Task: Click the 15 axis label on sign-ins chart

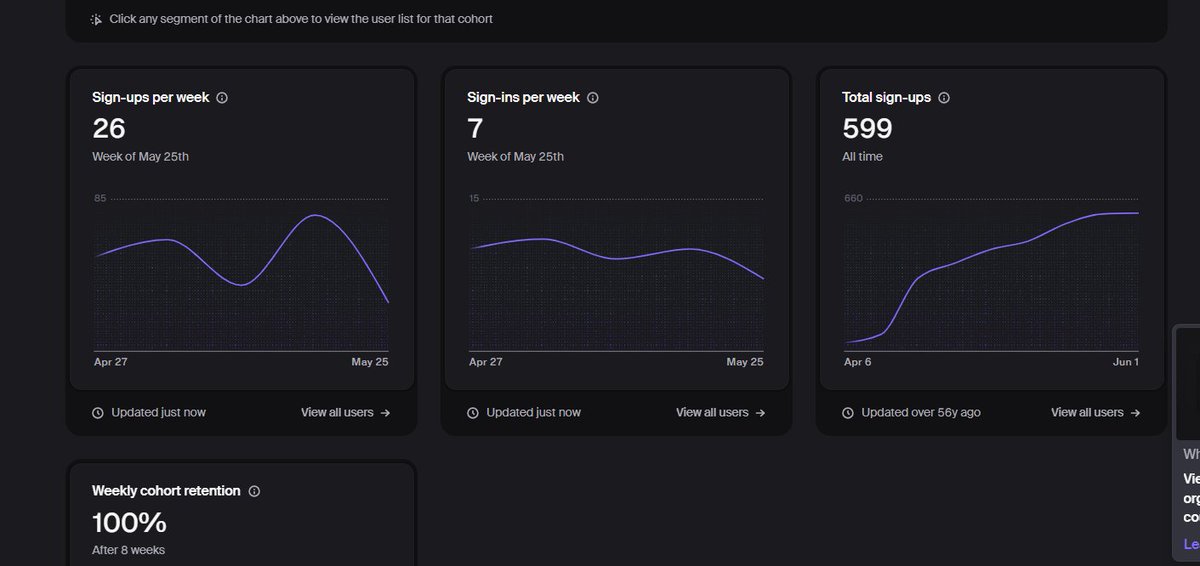Action: coord(474,198)
